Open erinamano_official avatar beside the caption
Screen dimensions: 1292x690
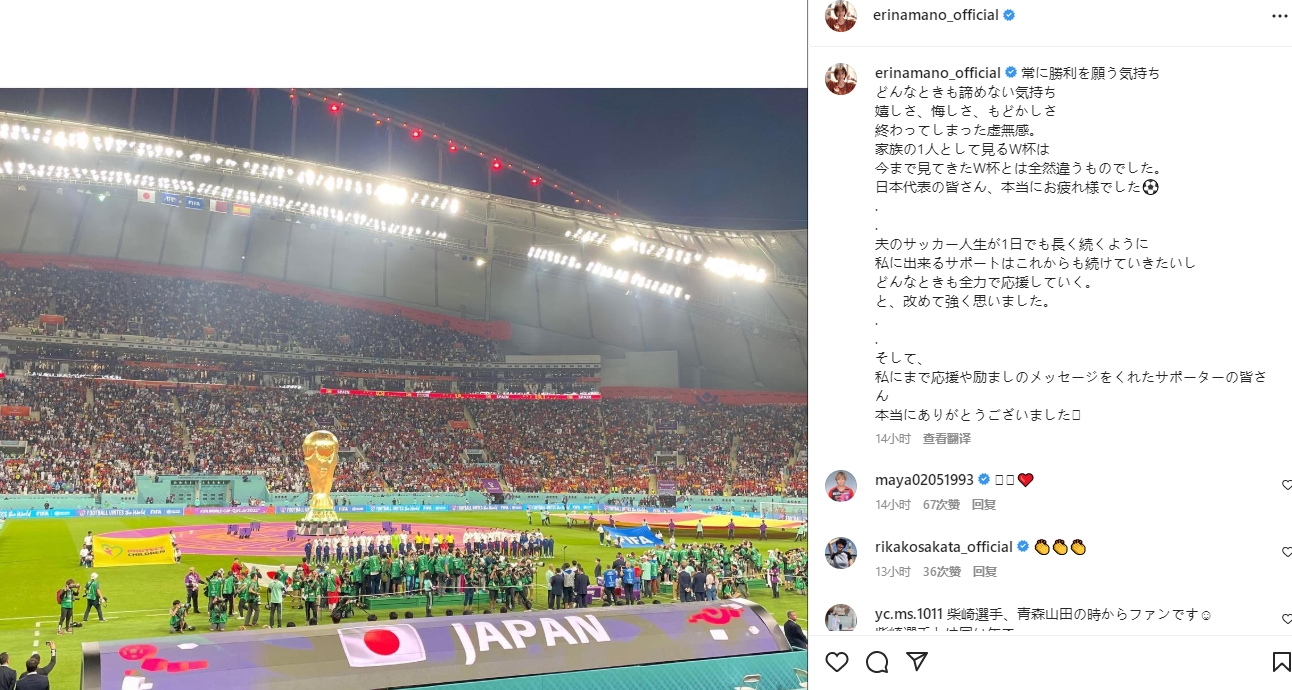click(841, 79)
